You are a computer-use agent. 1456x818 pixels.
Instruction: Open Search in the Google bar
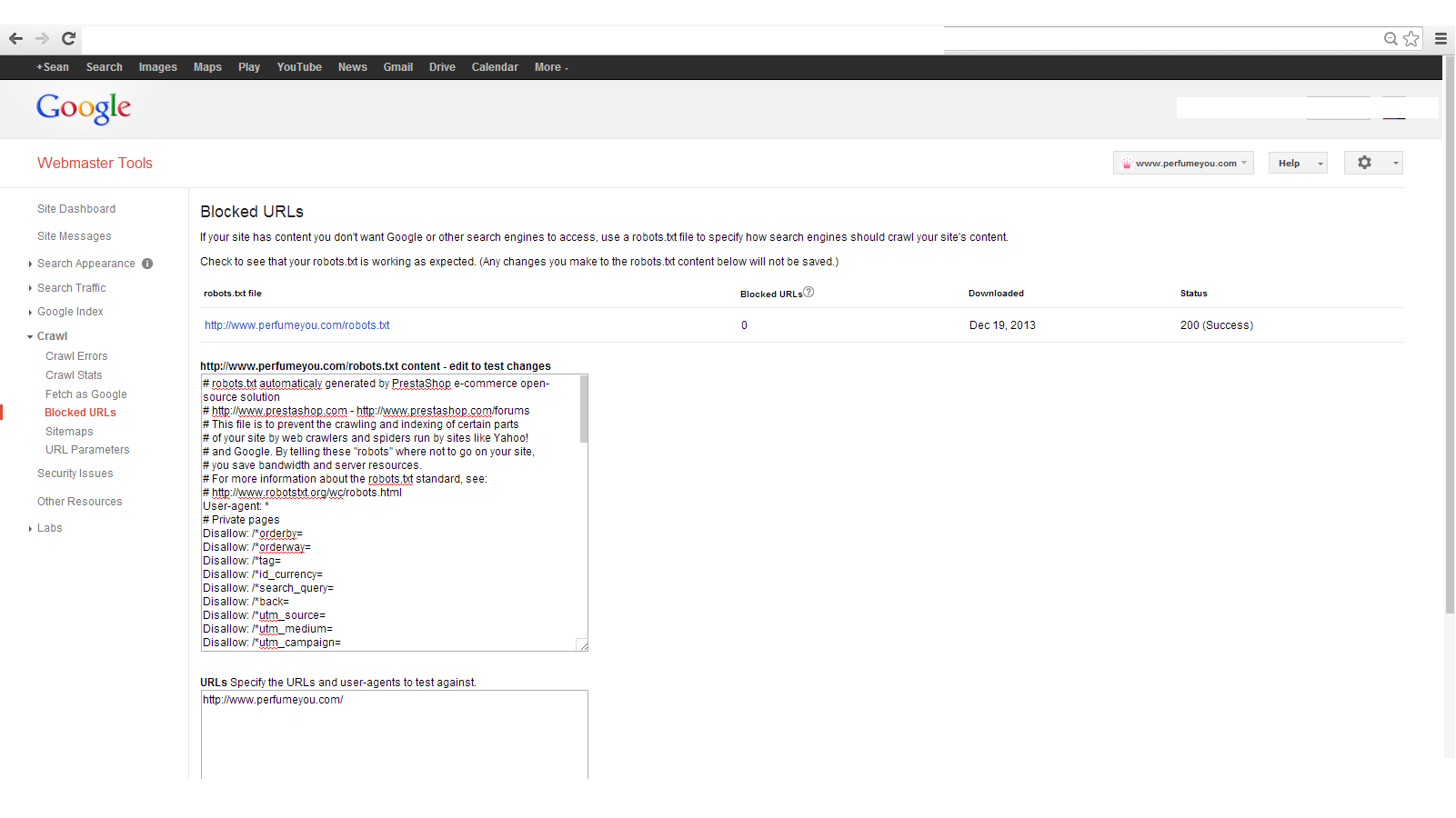click(x=105, y=67)
